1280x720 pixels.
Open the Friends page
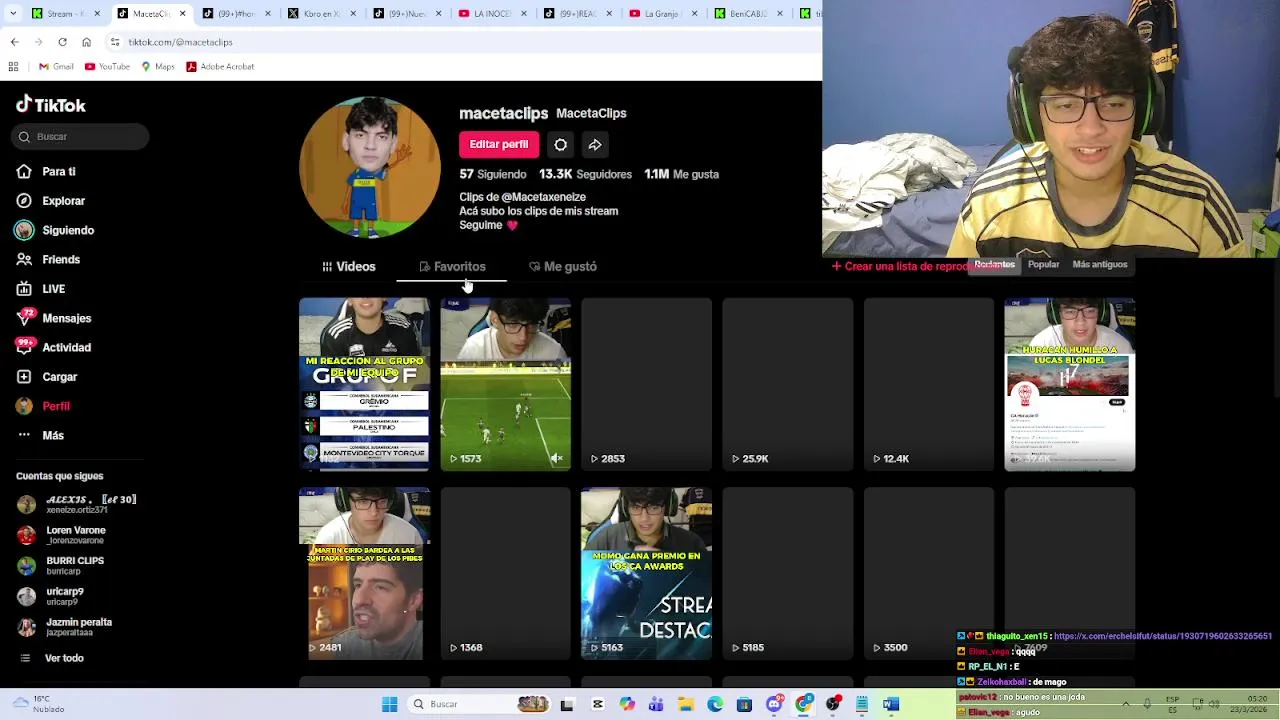(x=48, y=259)
